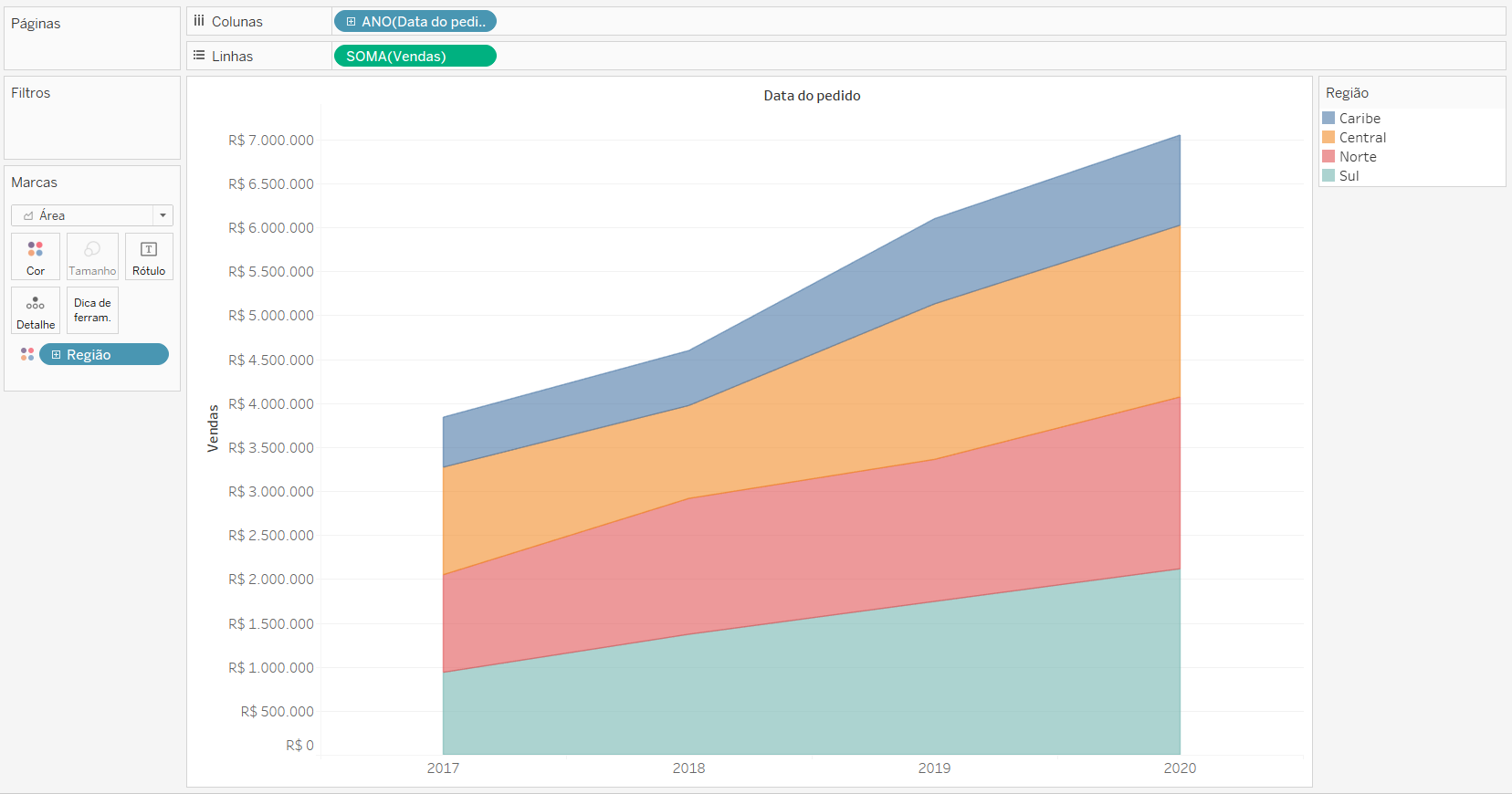The width and height of the screenshot is (1512, 794).
Task: Click the Detalhe detail marks button
Action: pyautogui.click(x=36, y=310)
